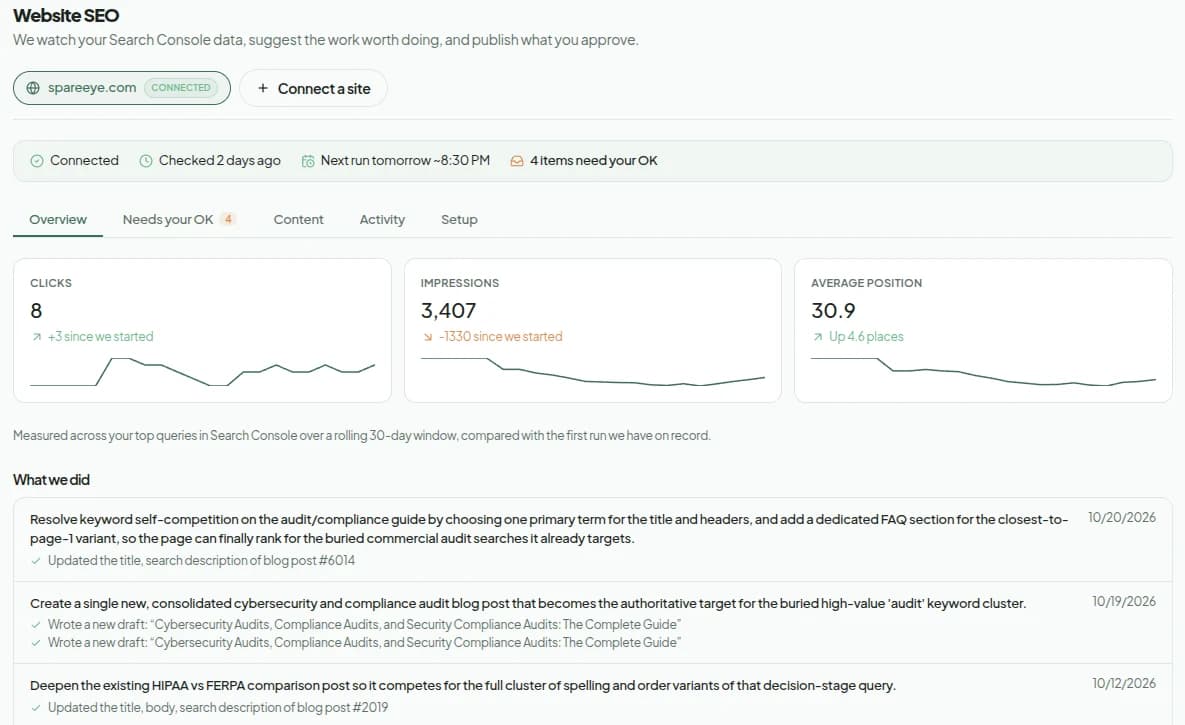Click the Clicks value 8
This screenshot has height=725, width=1185.
(x=36, y=311)
